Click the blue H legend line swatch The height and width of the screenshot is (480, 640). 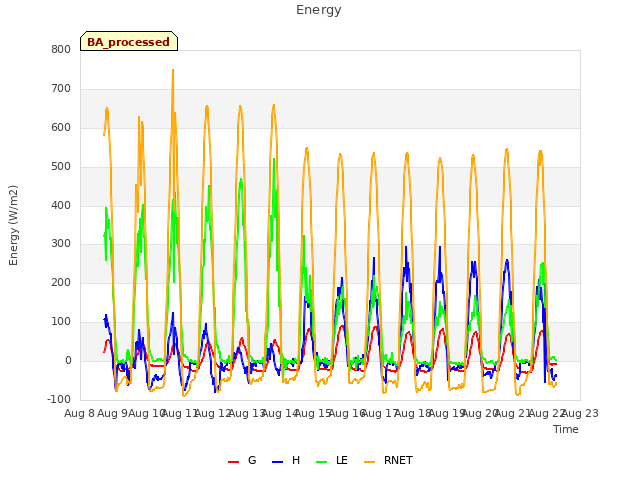[x=277, y=462]
